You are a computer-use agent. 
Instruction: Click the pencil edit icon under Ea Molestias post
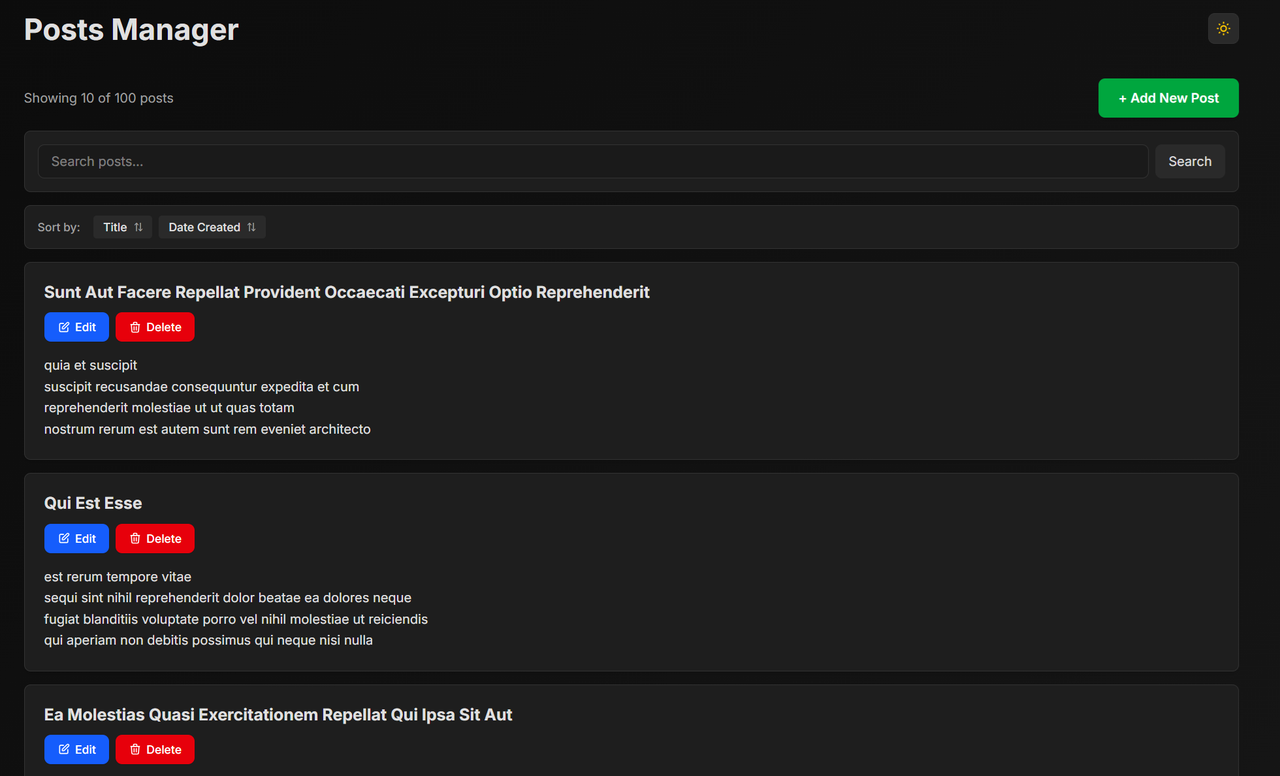click(63, 749)
